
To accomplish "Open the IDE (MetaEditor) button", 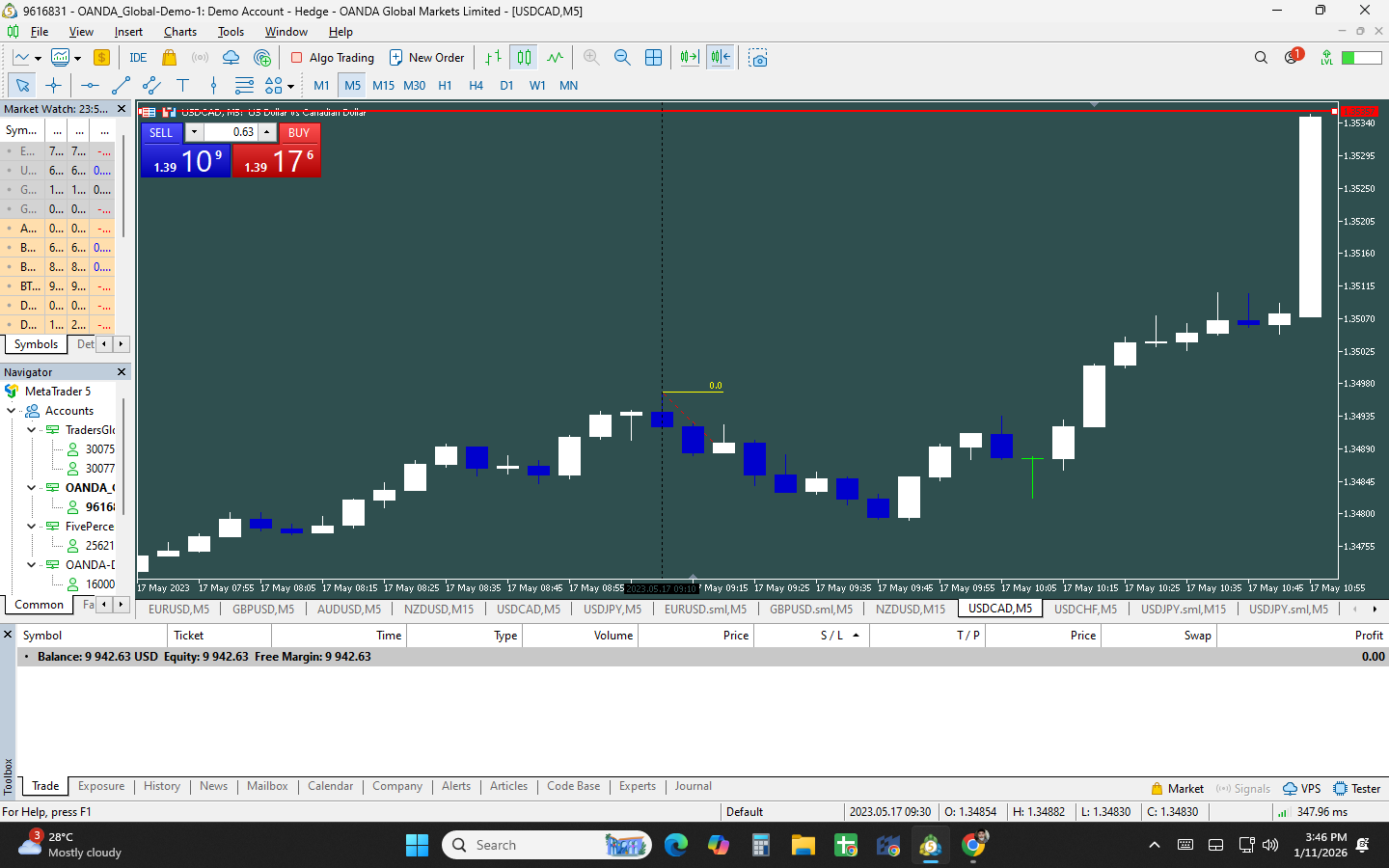I will (138, 58).
